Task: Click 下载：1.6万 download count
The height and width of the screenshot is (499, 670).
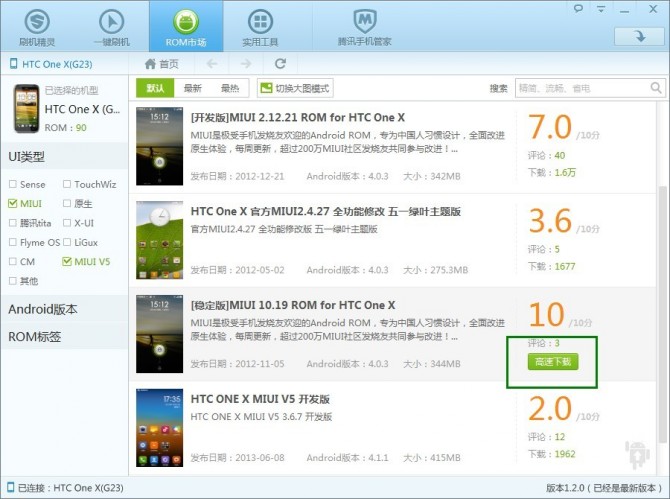Action: [552, 173]
